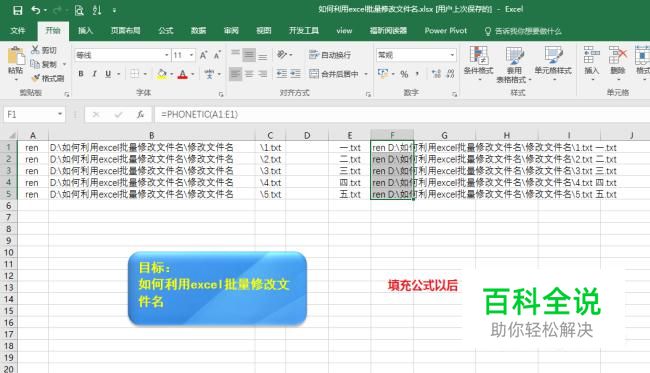
Task: Open the font name dropdown
Action: pos(167,55)
